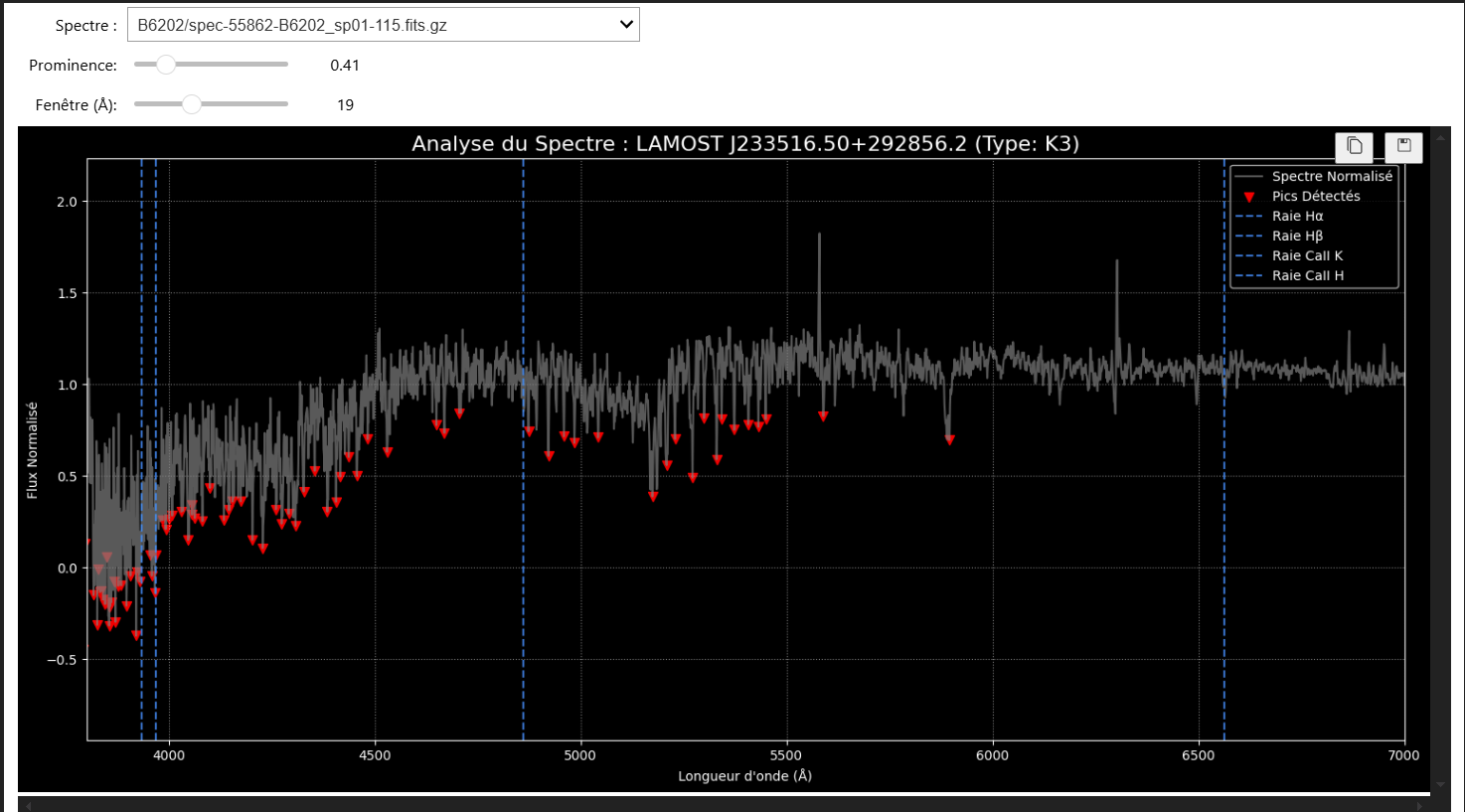Click the horizontal scrollbar track below the plot
Viewport: 1465px width, 812px height.
pos(724,804)
